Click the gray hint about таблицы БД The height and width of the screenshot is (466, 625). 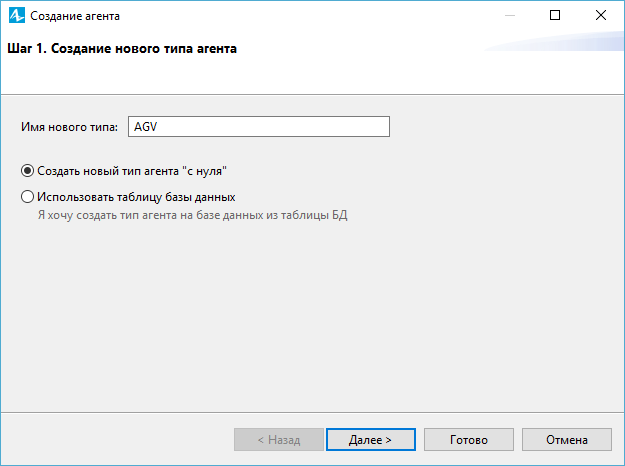(x=193, y=215)
